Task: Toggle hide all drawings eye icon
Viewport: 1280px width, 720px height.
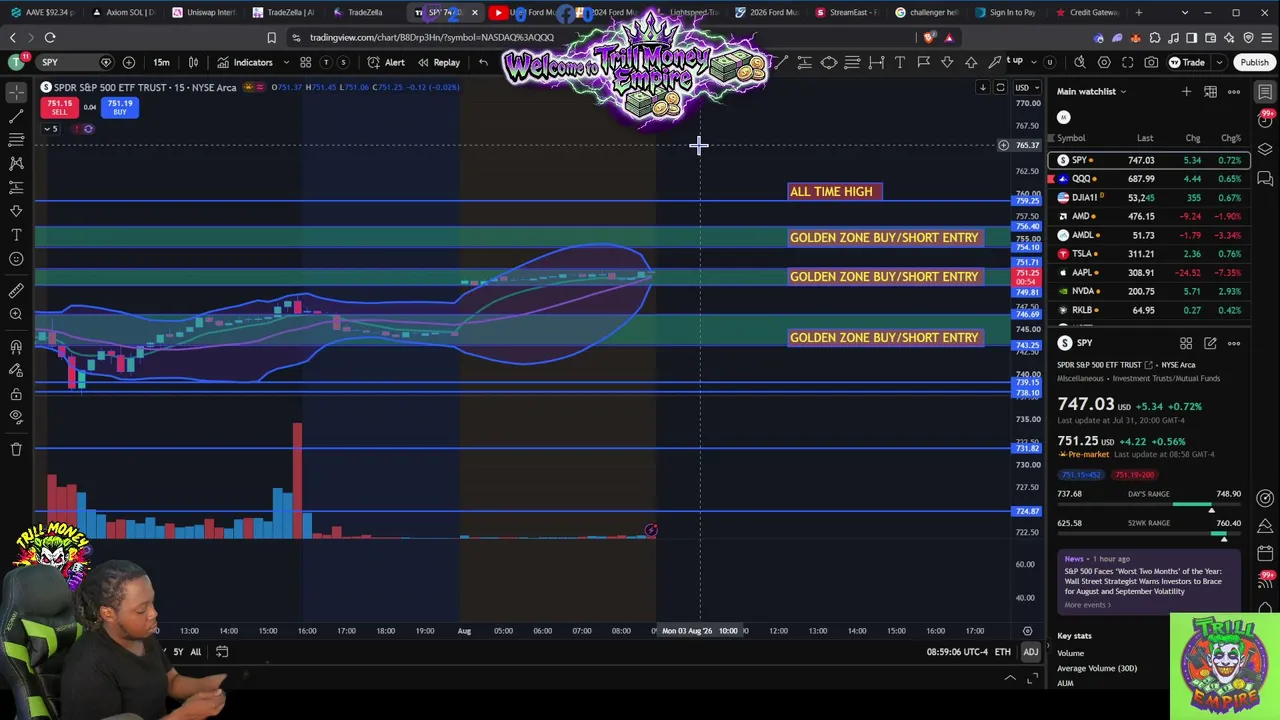Action: pyautogui.click(x=16, y=418)
